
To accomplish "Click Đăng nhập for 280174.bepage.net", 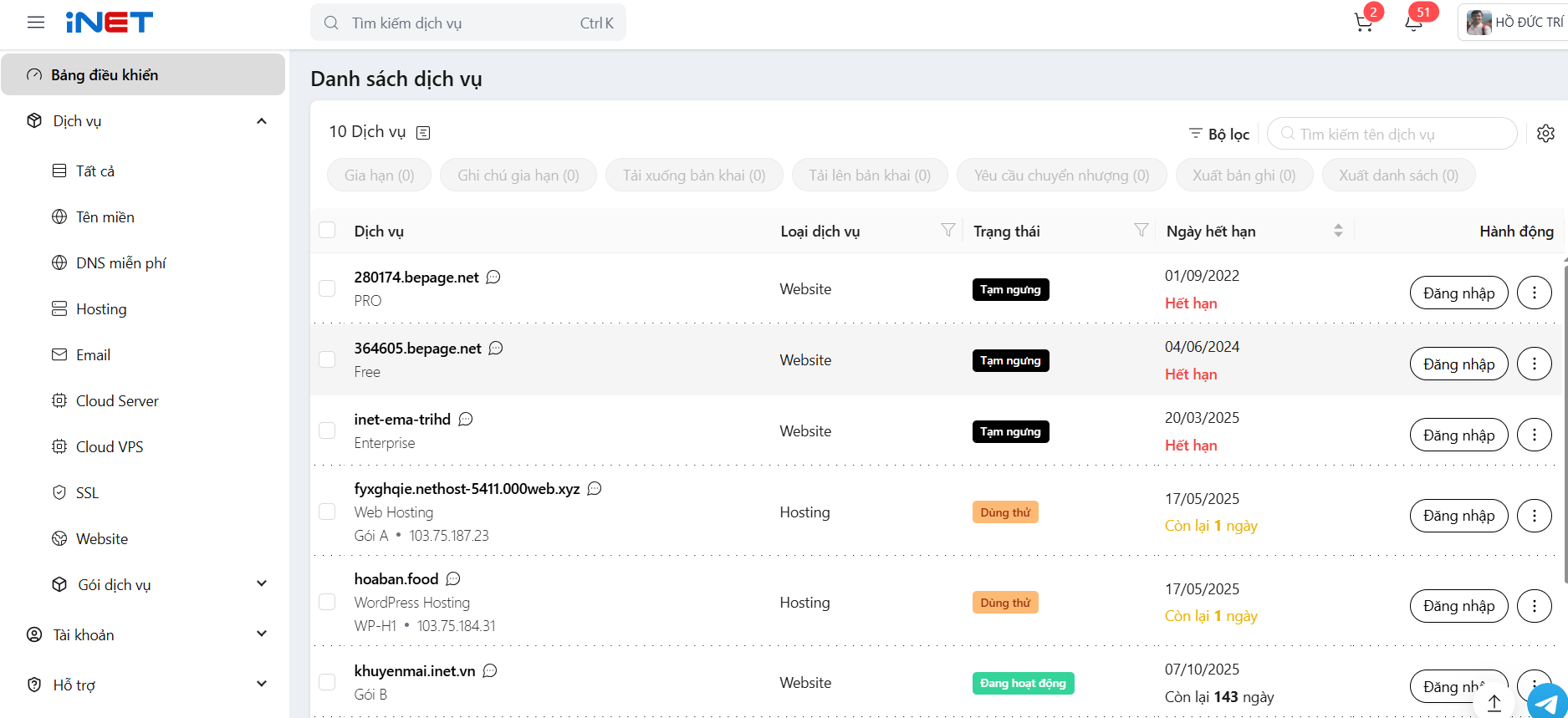I will click(x=1459, y=293).
